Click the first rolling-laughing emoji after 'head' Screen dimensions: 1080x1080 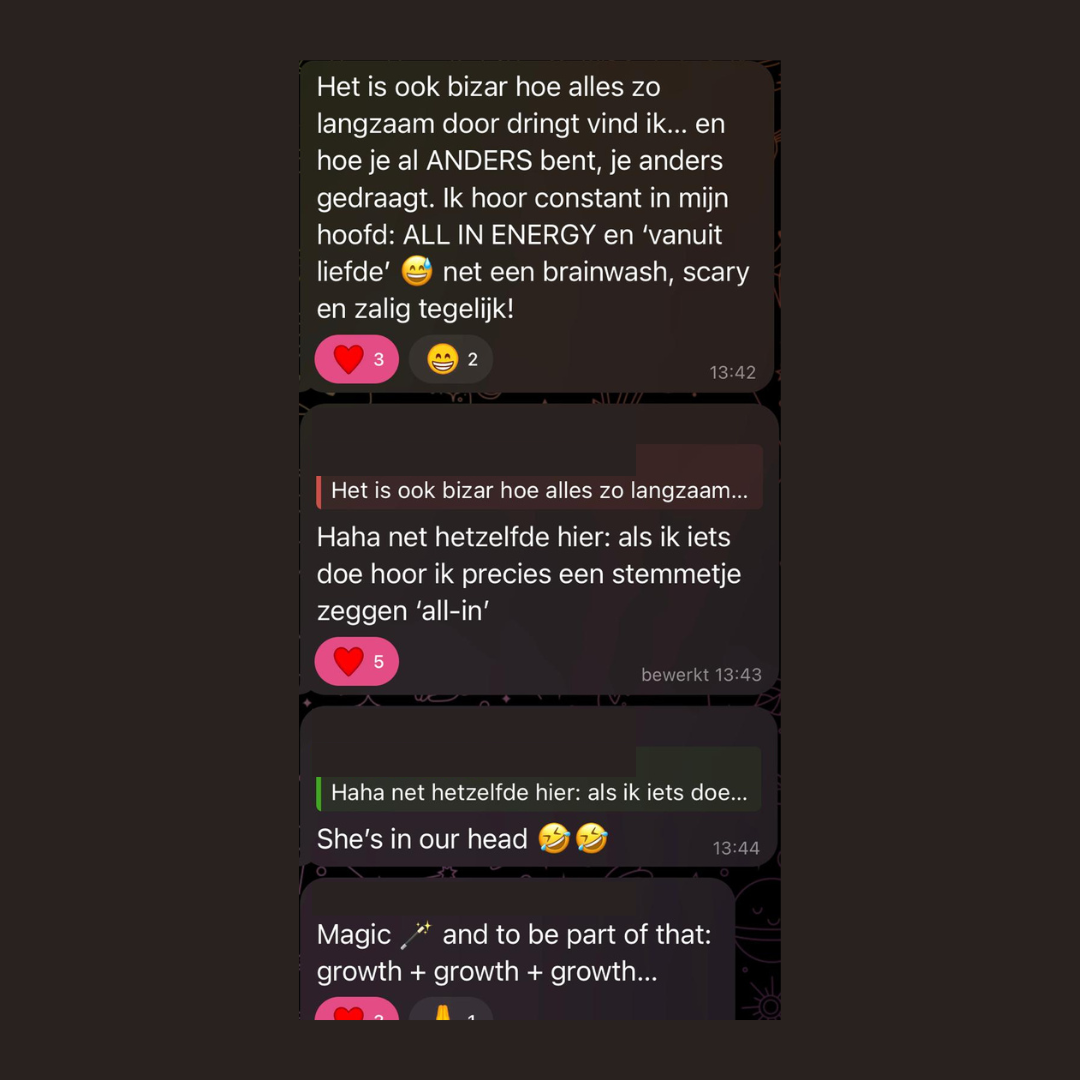[554, 839]
